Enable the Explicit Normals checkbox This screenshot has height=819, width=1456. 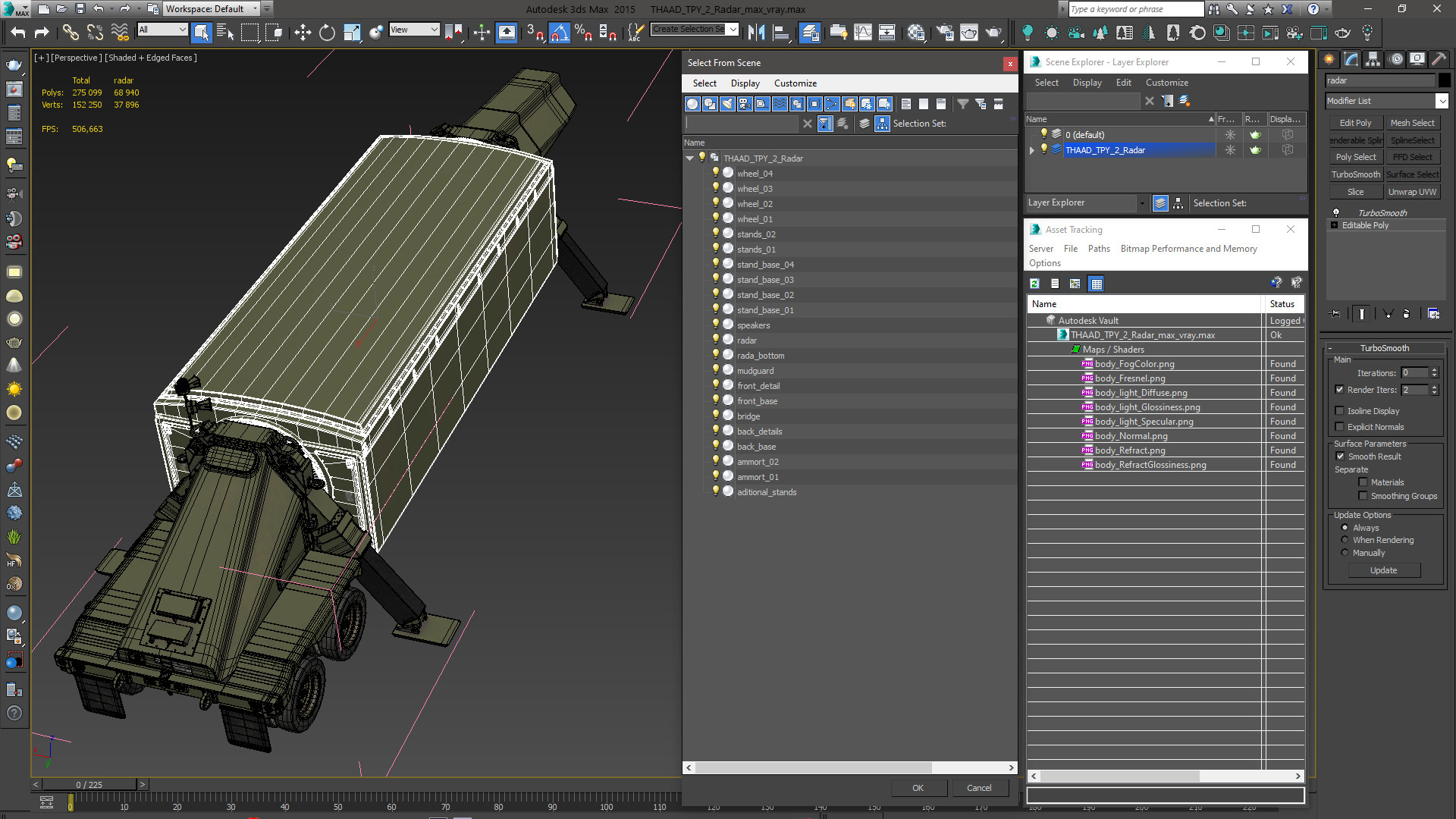point(1339,427)
